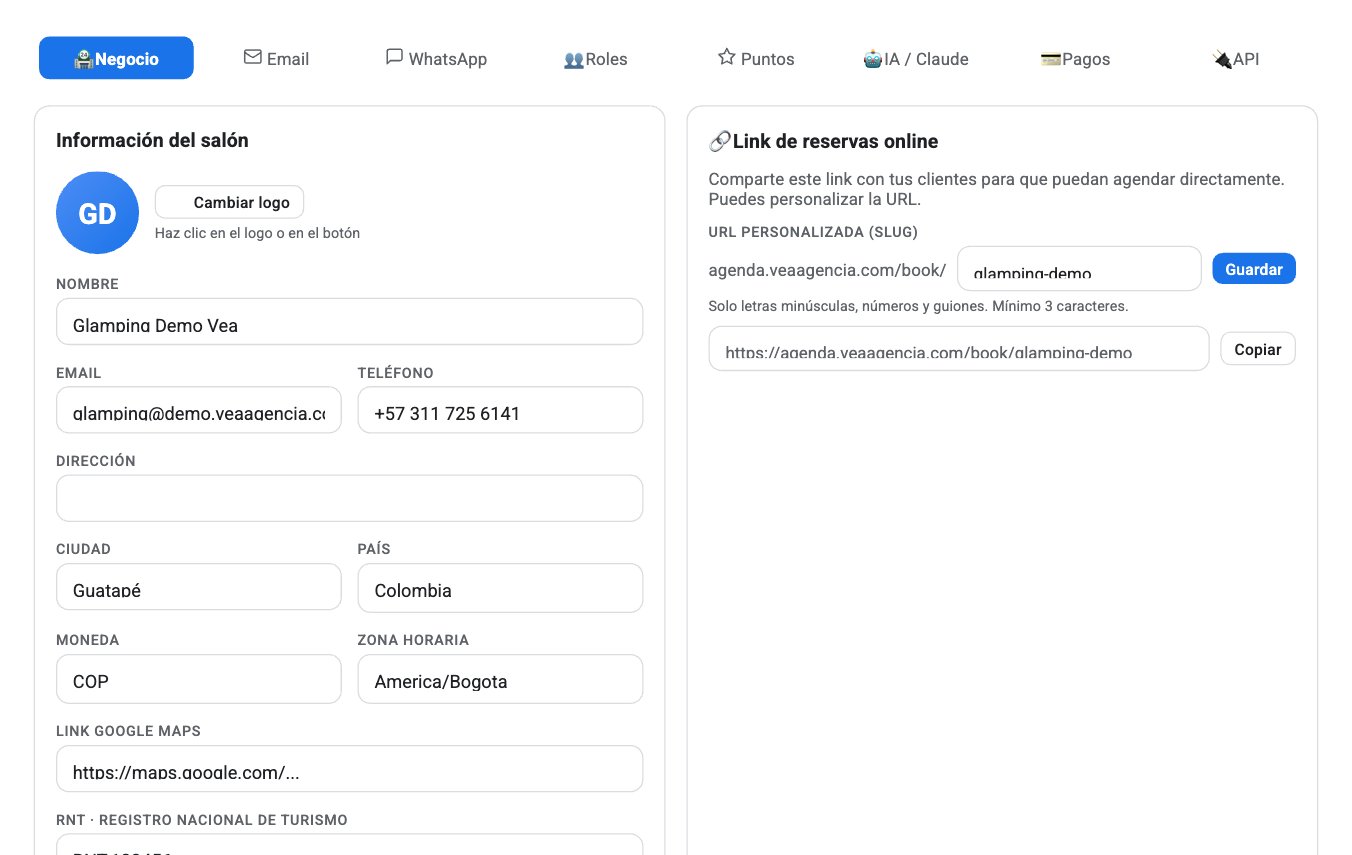1352x855 pixels.
Task: Click into the Email input field
Action: (x=199, y=410)
